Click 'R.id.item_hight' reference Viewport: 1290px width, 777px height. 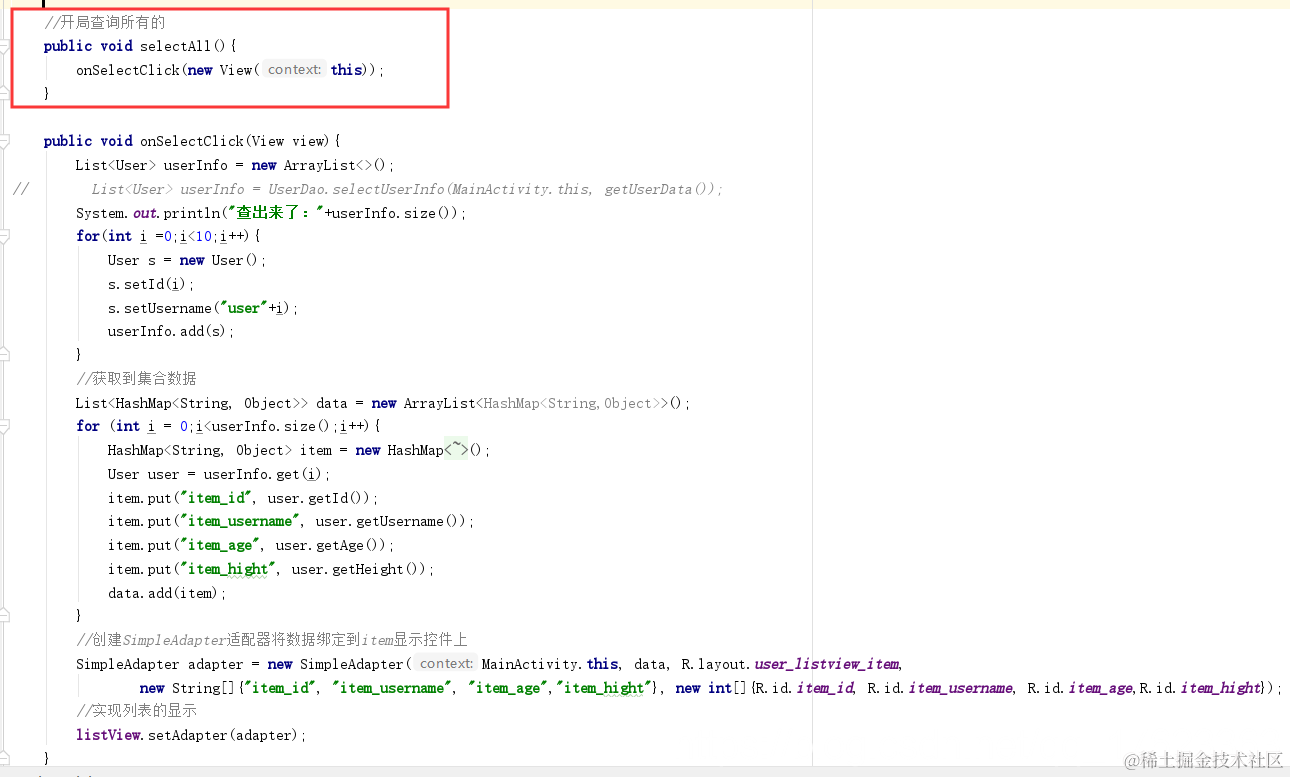click(1200, 688)
